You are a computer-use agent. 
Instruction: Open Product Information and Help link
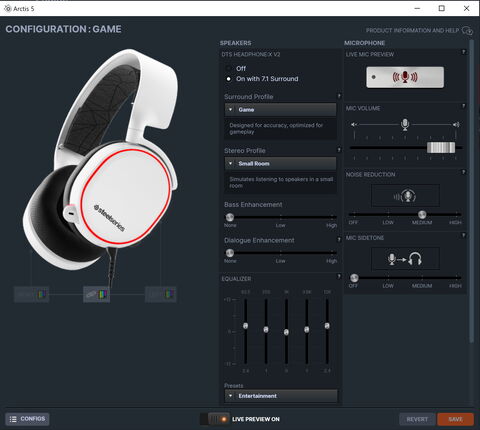click(412, 31)
